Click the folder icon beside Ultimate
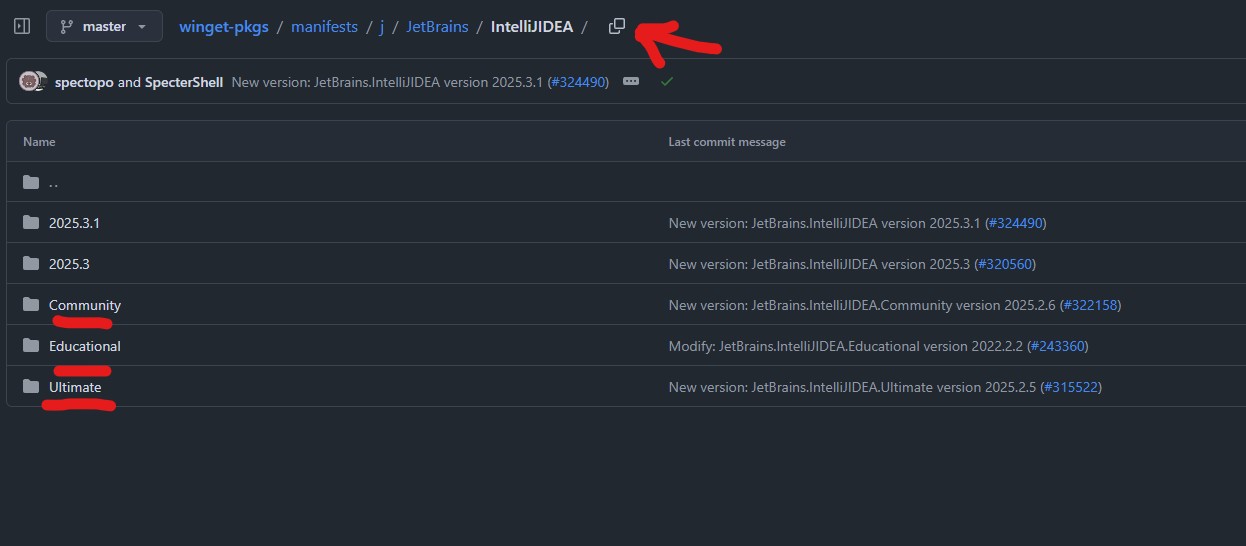The height and width of the screenshot is (546, 1246). [x=31, y=386]
